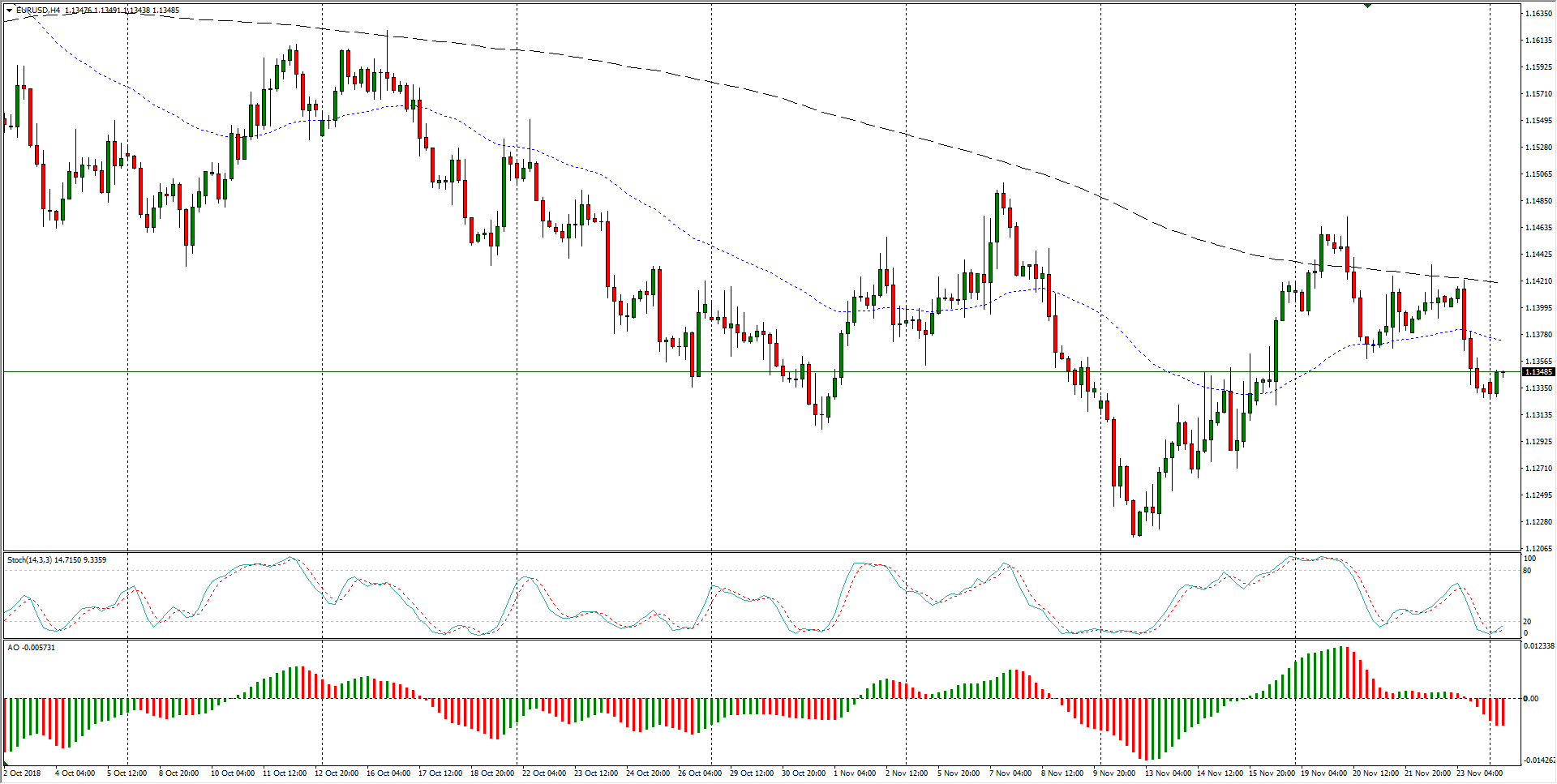Click the Stochastic 20 level scale label
Viewport: 1557px width, 784px height.
tap(1527, 622)
